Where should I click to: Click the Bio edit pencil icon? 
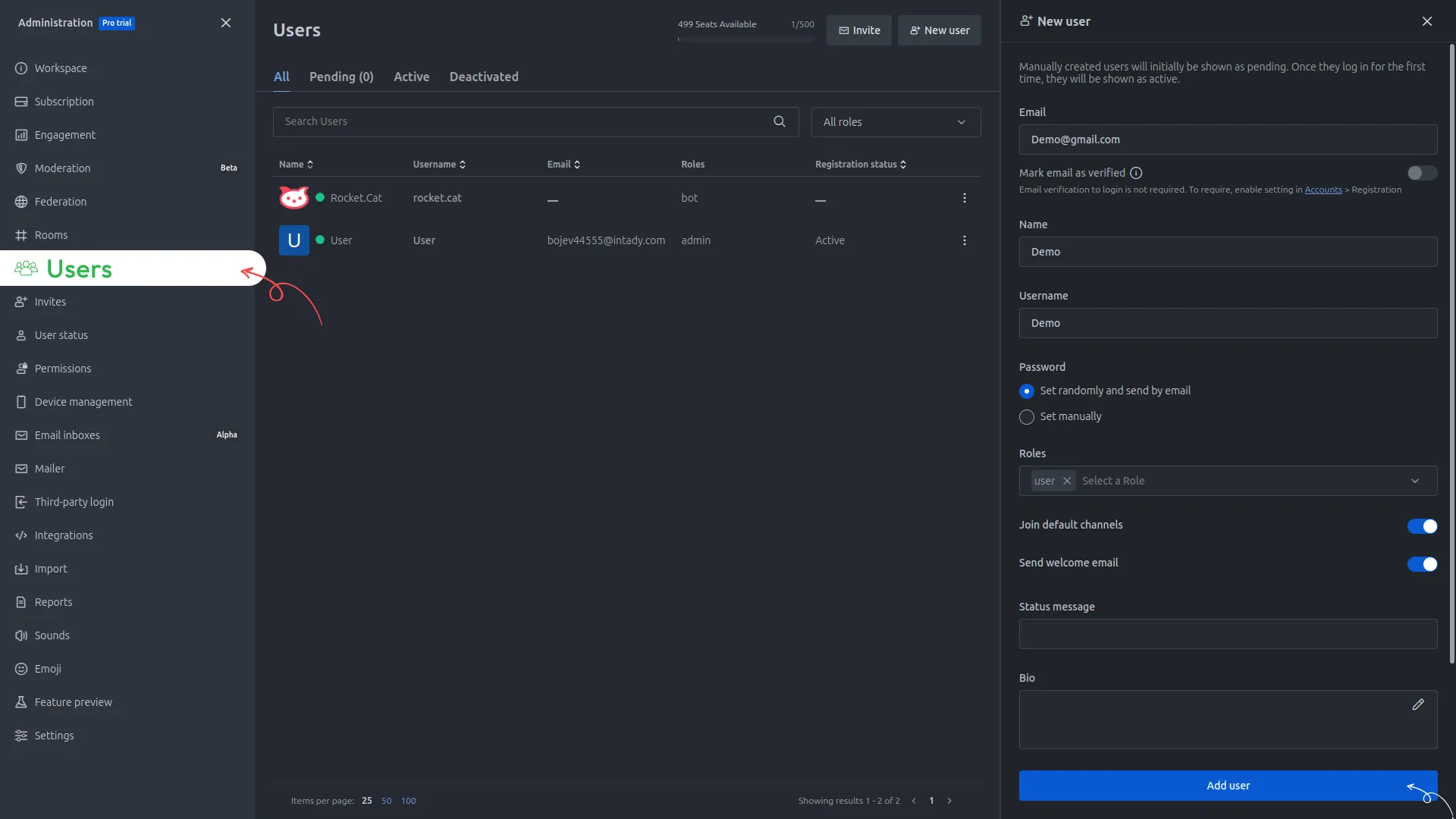coord(1419,704)
